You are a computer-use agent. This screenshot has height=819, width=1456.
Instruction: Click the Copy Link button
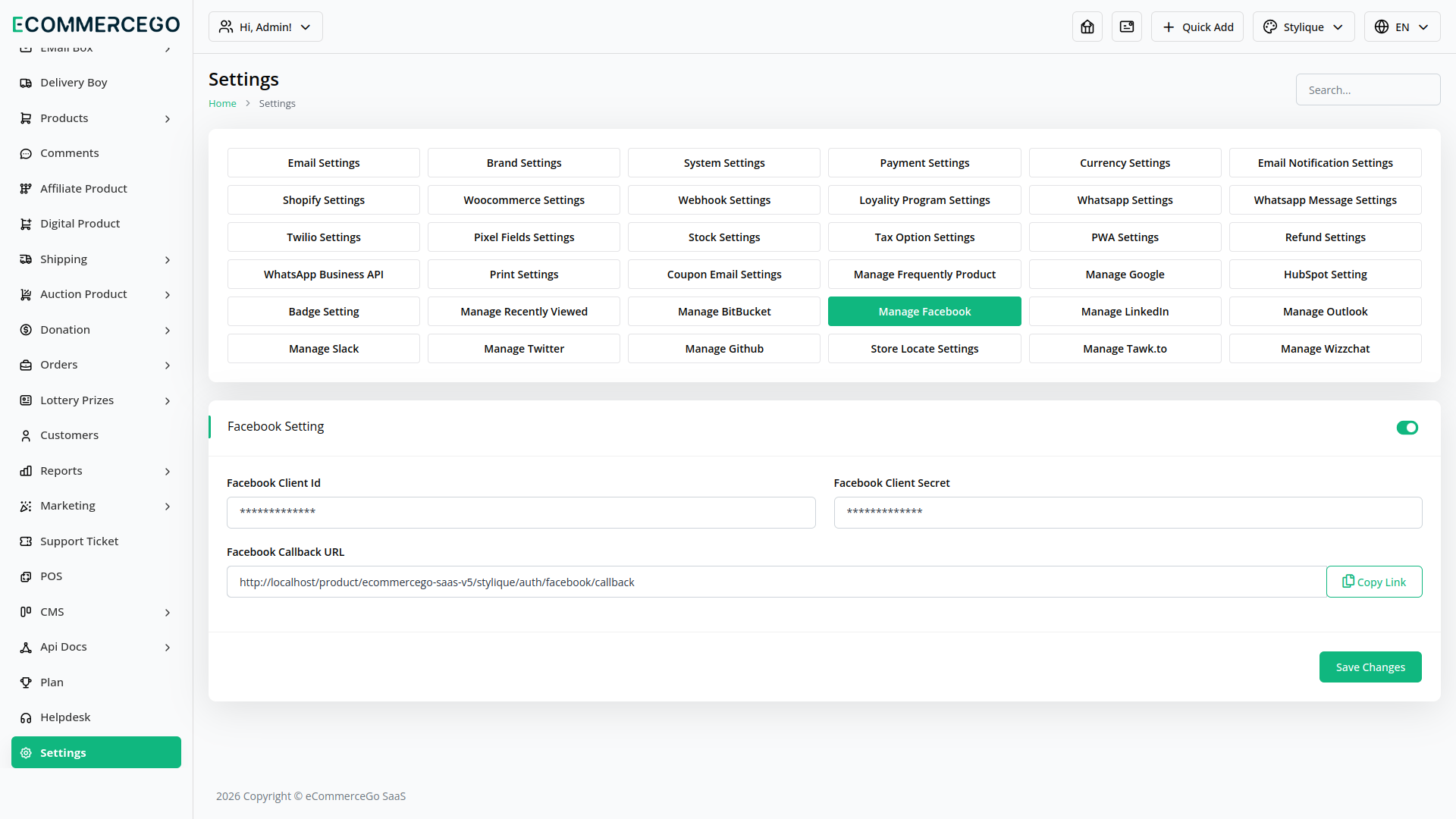(x=1374, y=582)
